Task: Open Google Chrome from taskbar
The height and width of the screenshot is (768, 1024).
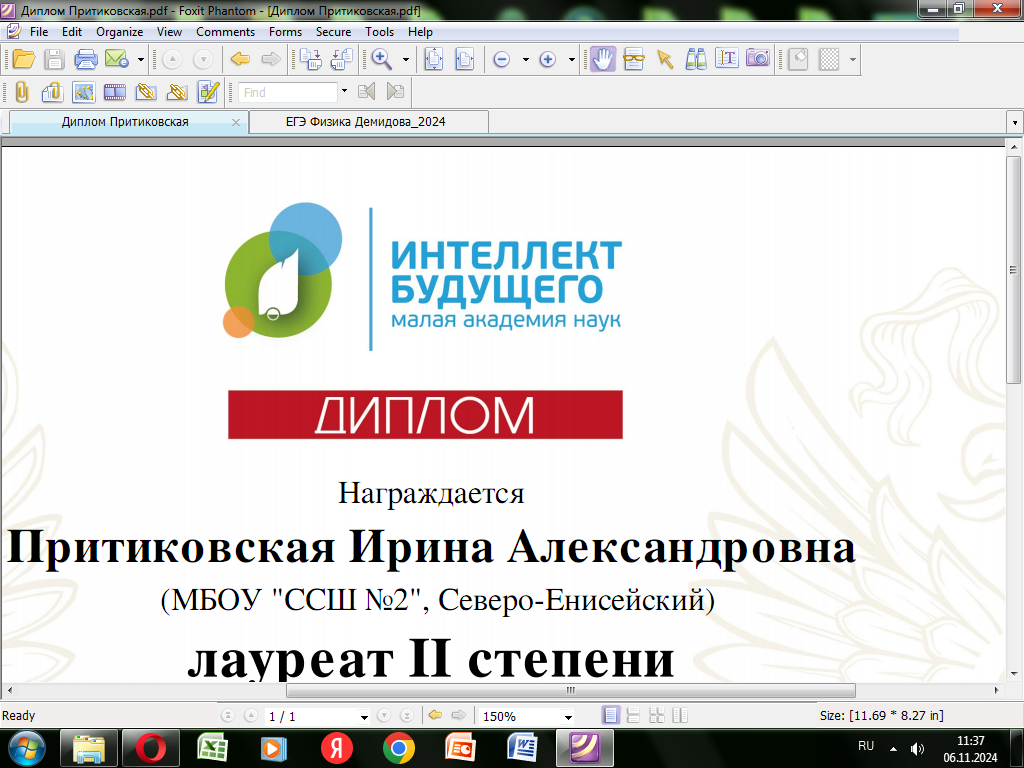Action: (x=398, y=748)
